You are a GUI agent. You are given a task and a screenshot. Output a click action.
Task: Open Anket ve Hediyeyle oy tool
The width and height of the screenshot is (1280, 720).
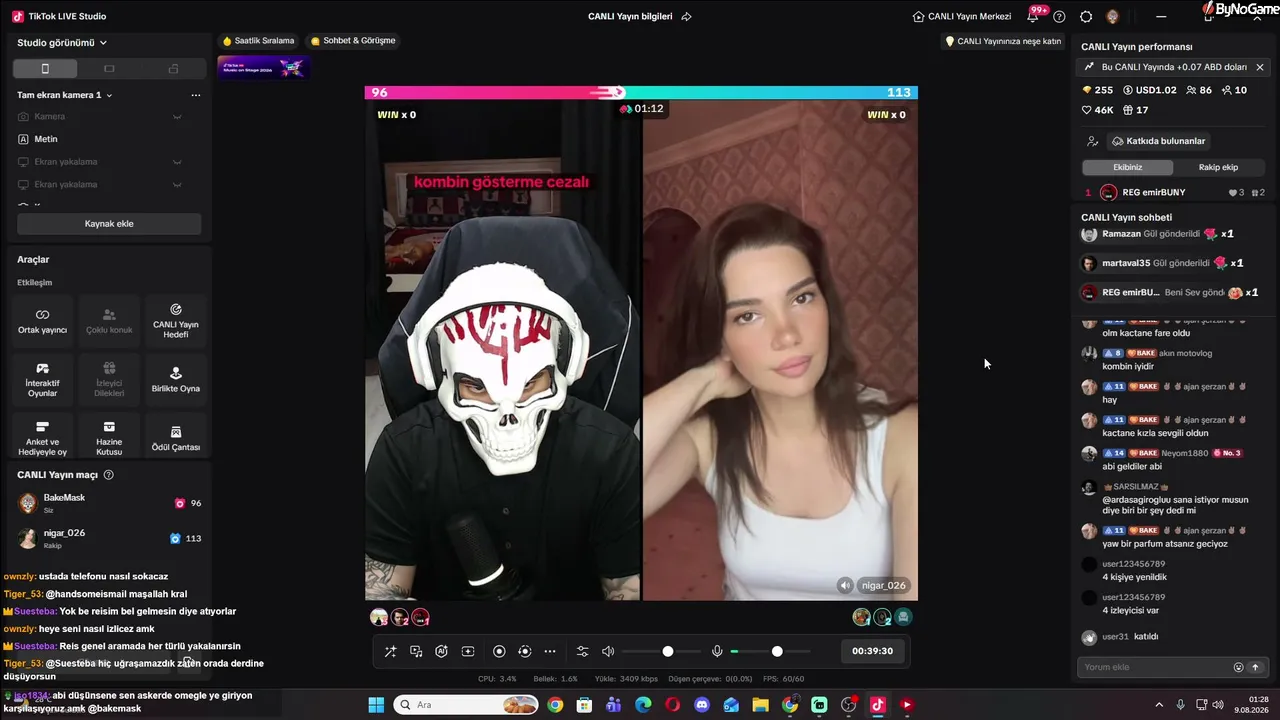tap(42, 437)
